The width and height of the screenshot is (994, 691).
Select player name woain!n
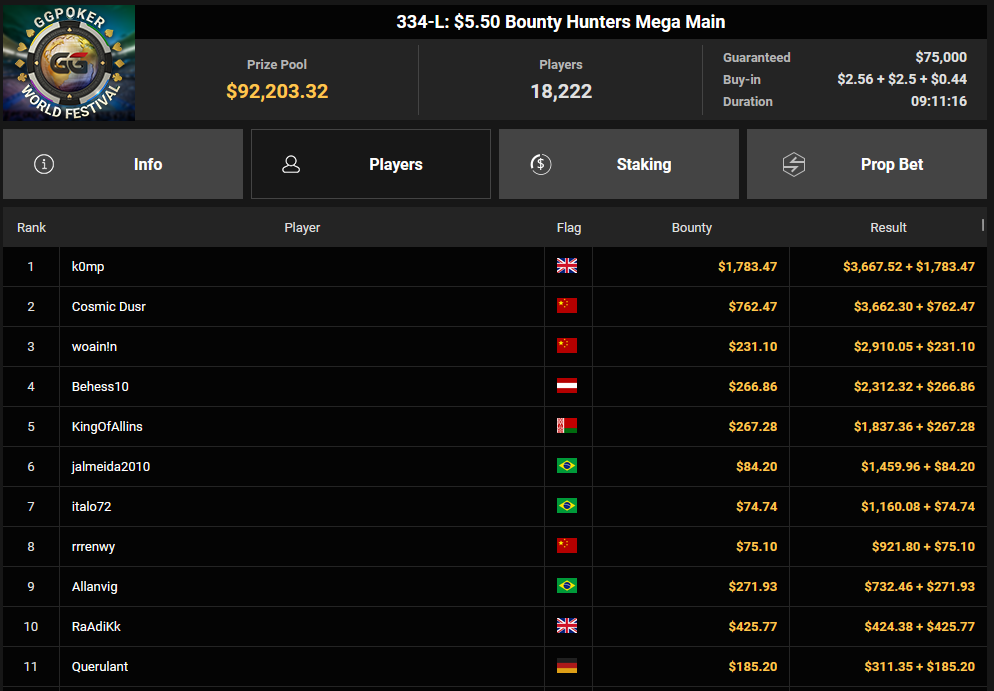coord(94,346)
